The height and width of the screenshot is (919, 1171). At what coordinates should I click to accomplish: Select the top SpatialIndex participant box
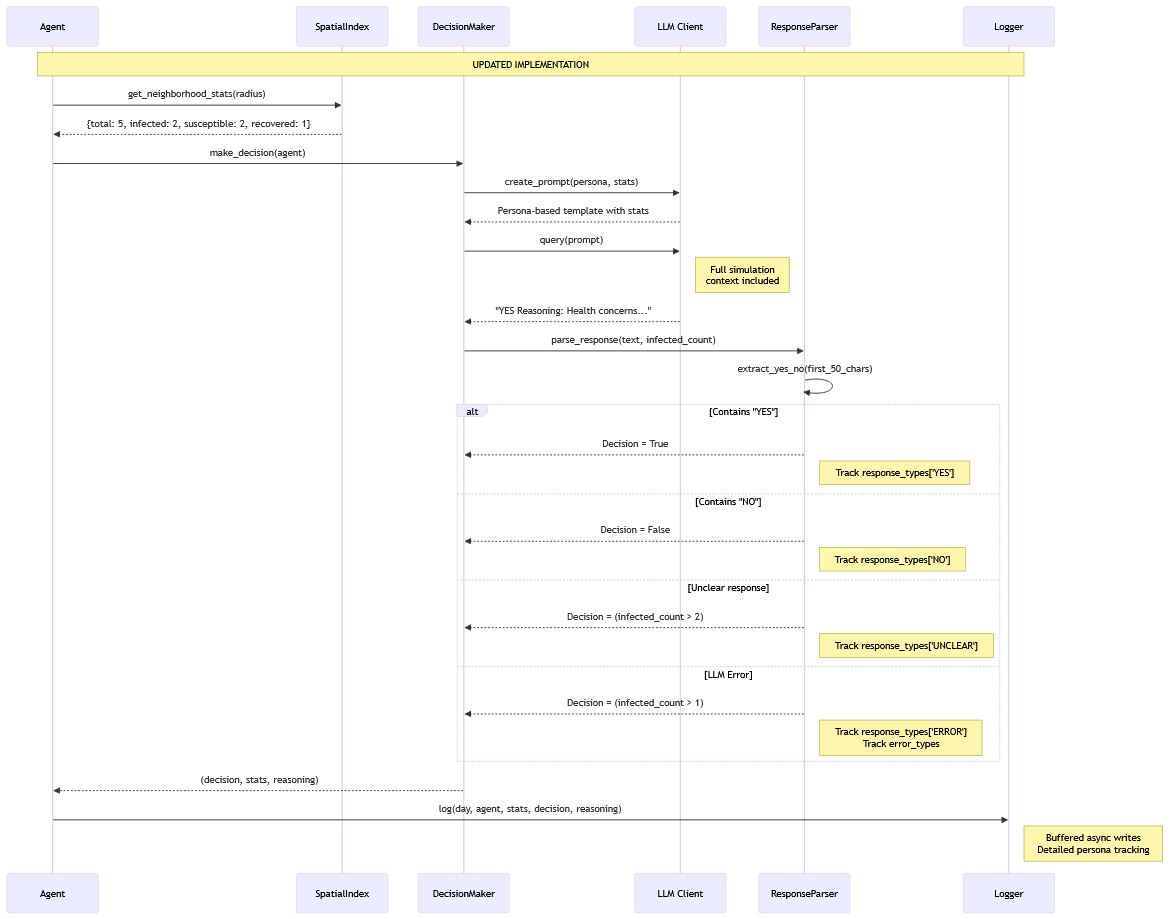341,26
